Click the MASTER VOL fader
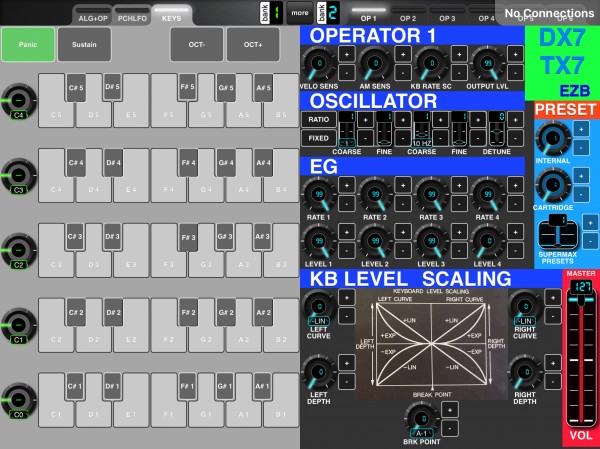This screenshot has width=600, height=449. point(581,354)
